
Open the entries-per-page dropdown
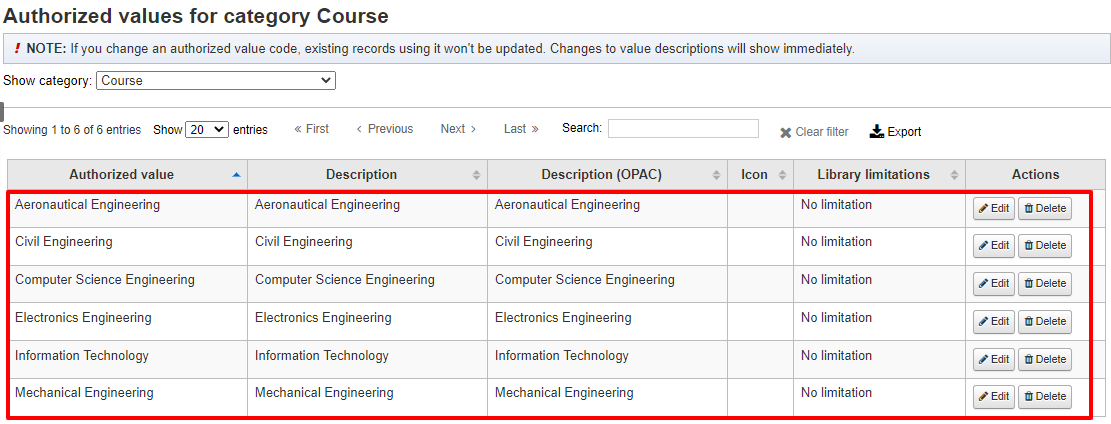click(x=207, y=130)
